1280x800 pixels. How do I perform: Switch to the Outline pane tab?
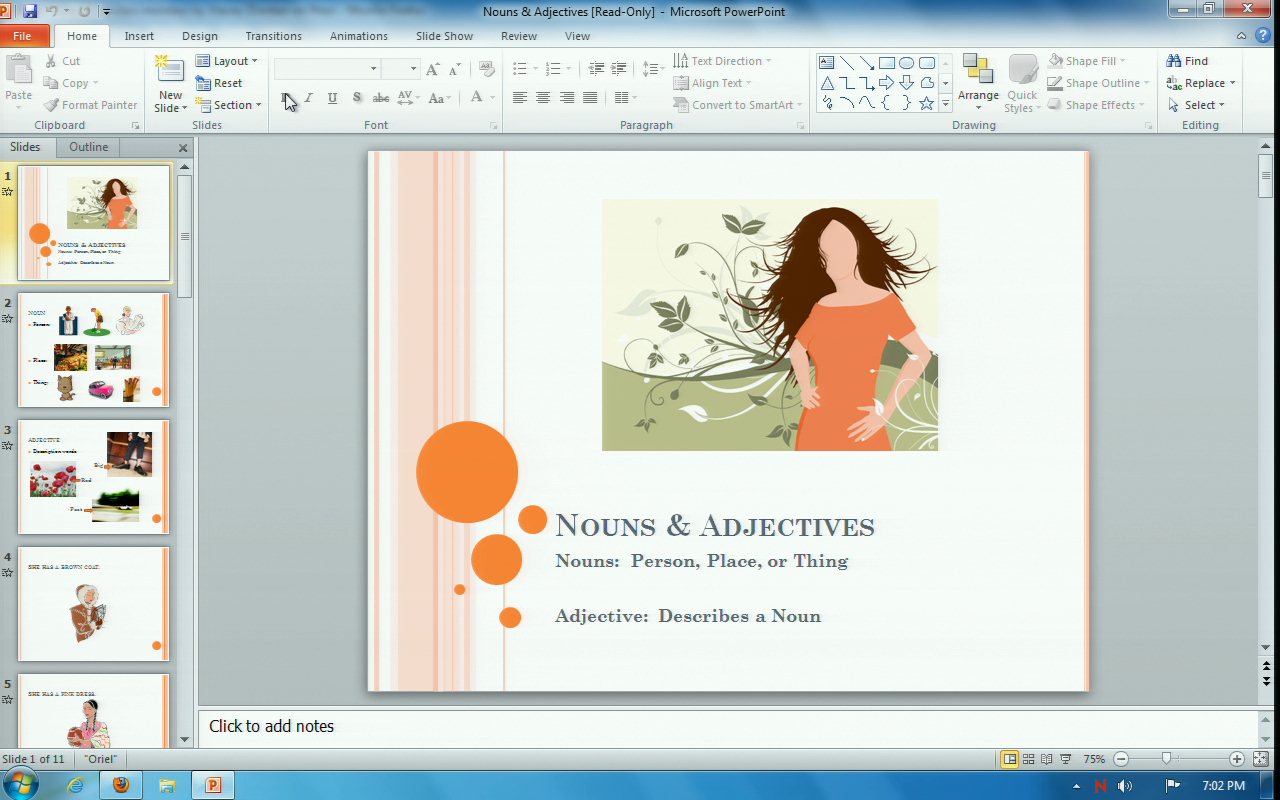click(x=88, y=147)
